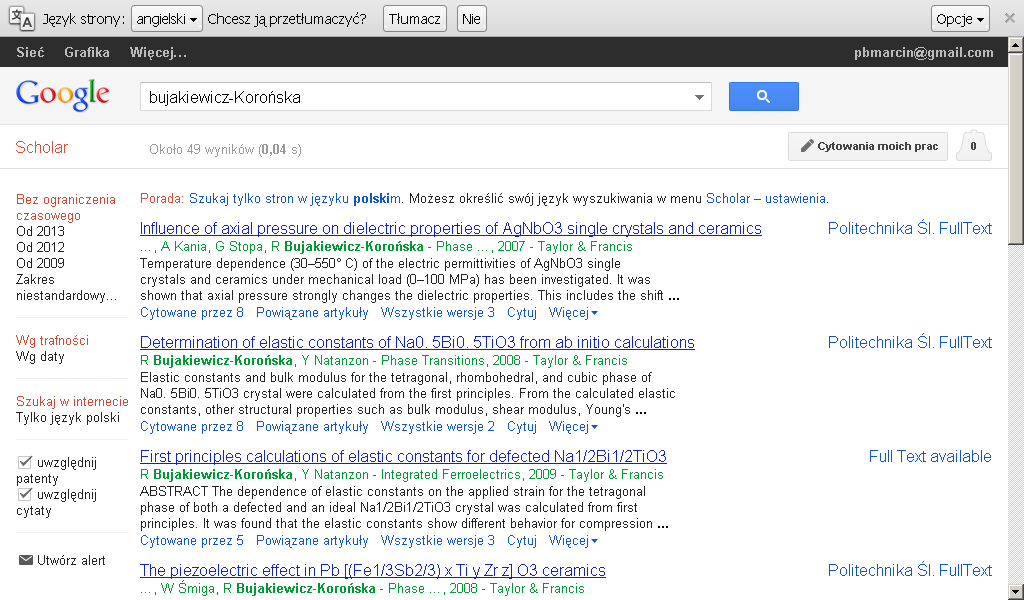Click Cytowane przez 8 under the AgNbO3 result
The height and width of the screenshot is (600, 1024).
(192, 313)
